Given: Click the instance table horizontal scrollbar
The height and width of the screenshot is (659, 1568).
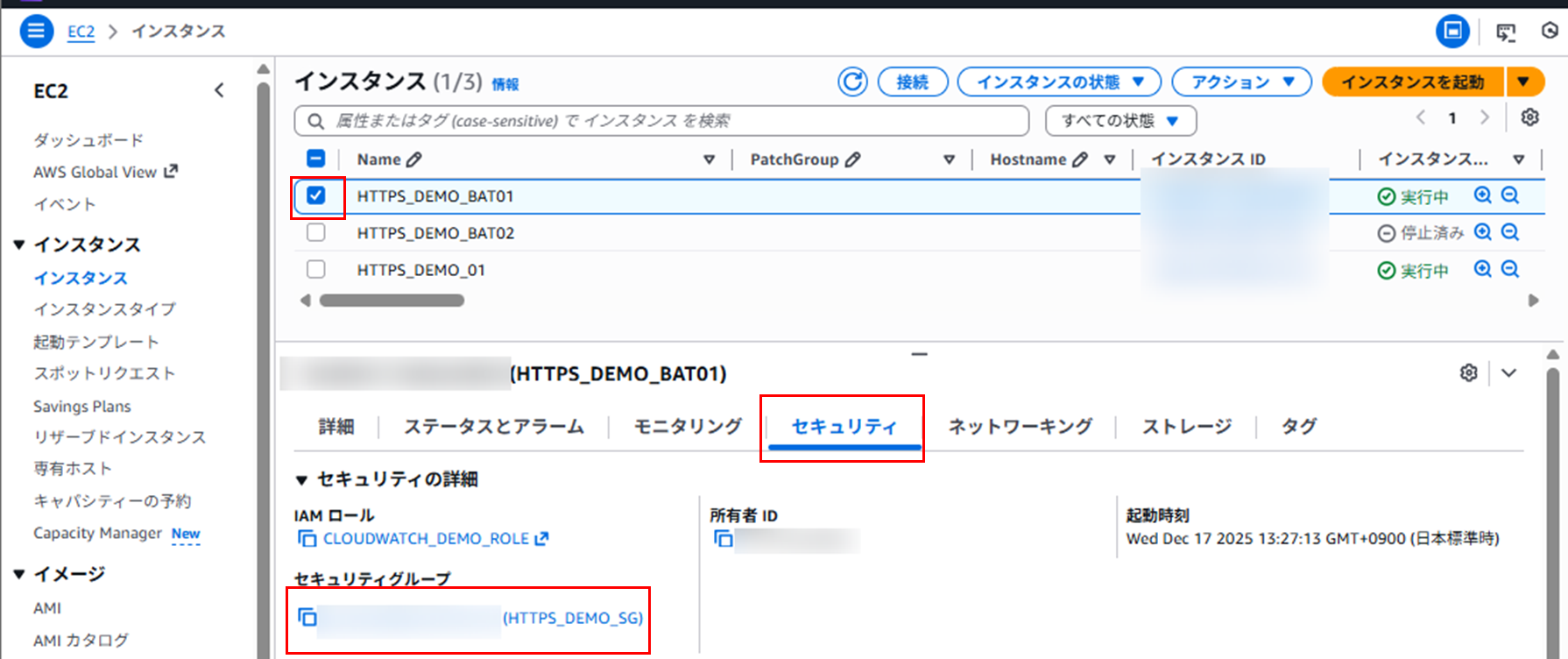Looking at the screenshot, I should pyautogui.click(x=392, y=300).
